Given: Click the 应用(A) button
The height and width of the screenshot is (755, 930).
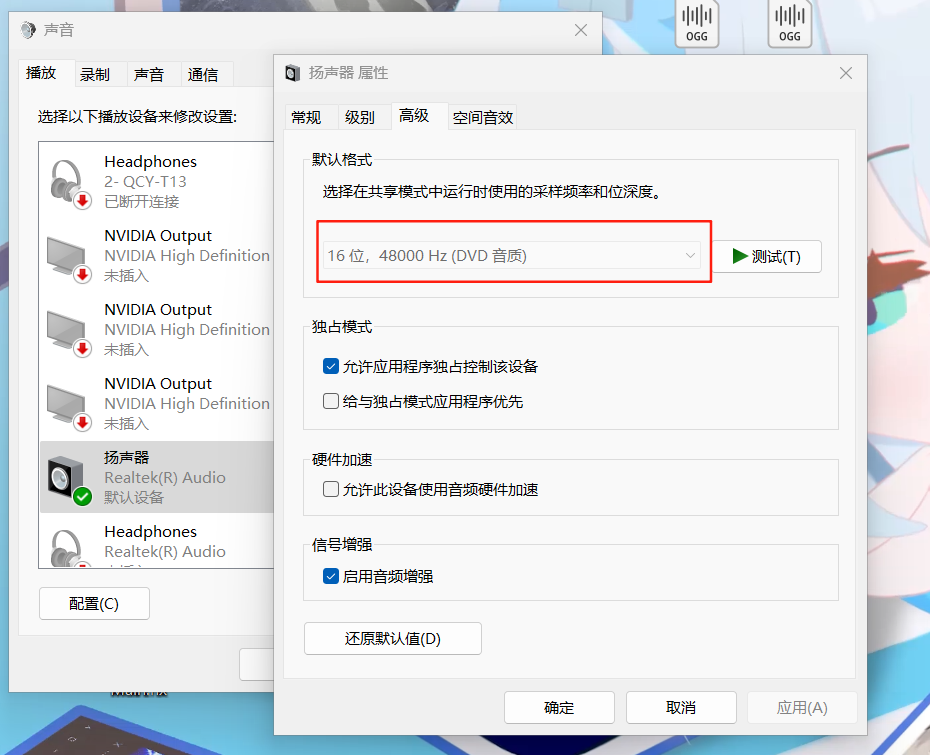Looking at the screenshot, I should [802, 708].
